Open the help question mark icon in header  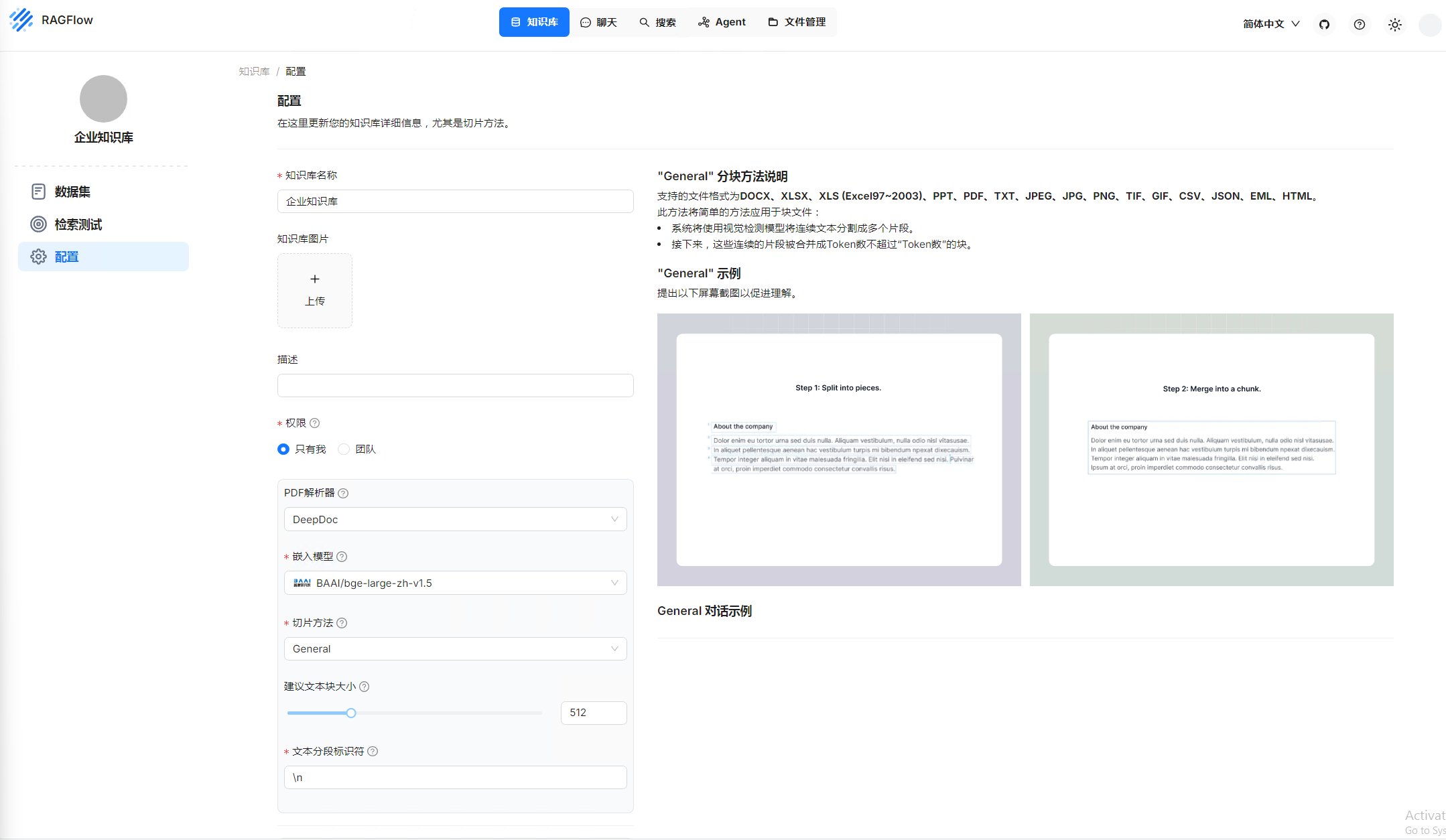[1359, 25]
